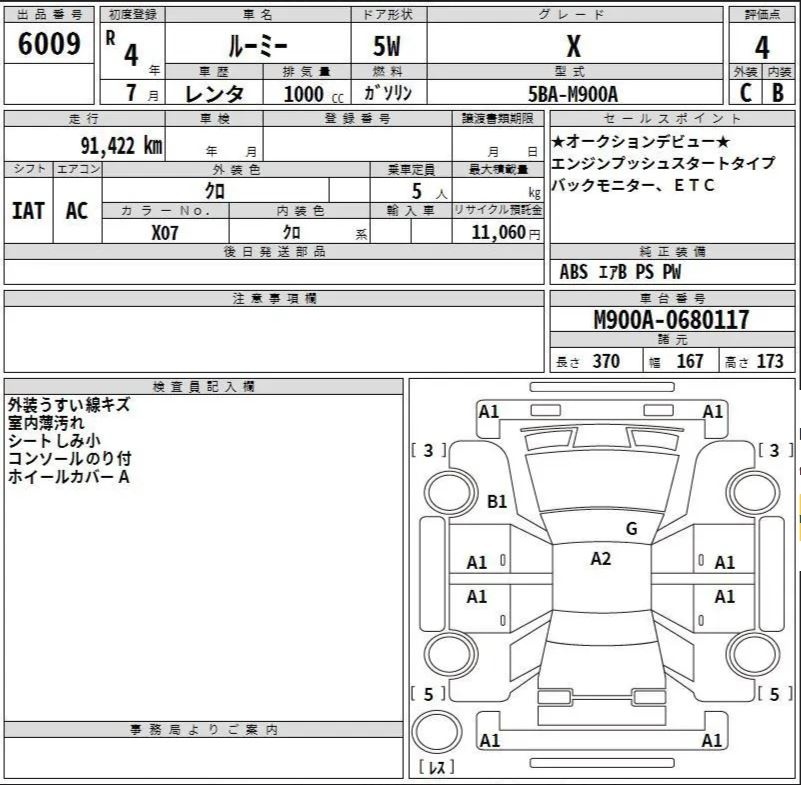801x785 pixels.
Task: Click the model code 5BA-M900A
Action: coord(573,94)
